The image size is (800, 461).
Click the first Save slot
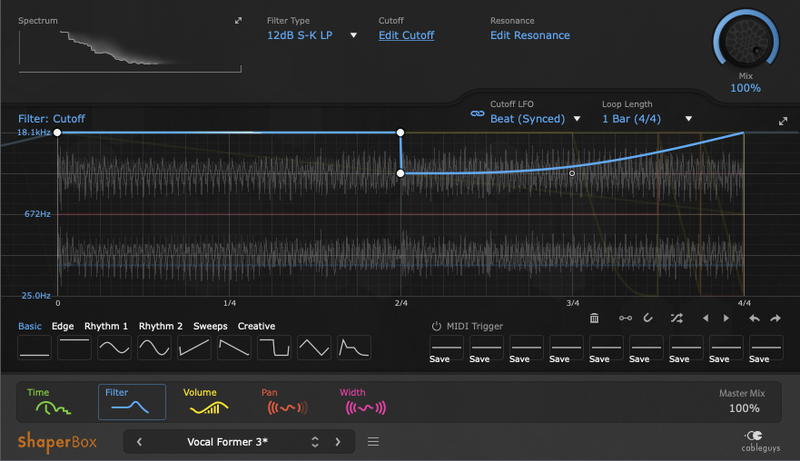tap(446, 349)
